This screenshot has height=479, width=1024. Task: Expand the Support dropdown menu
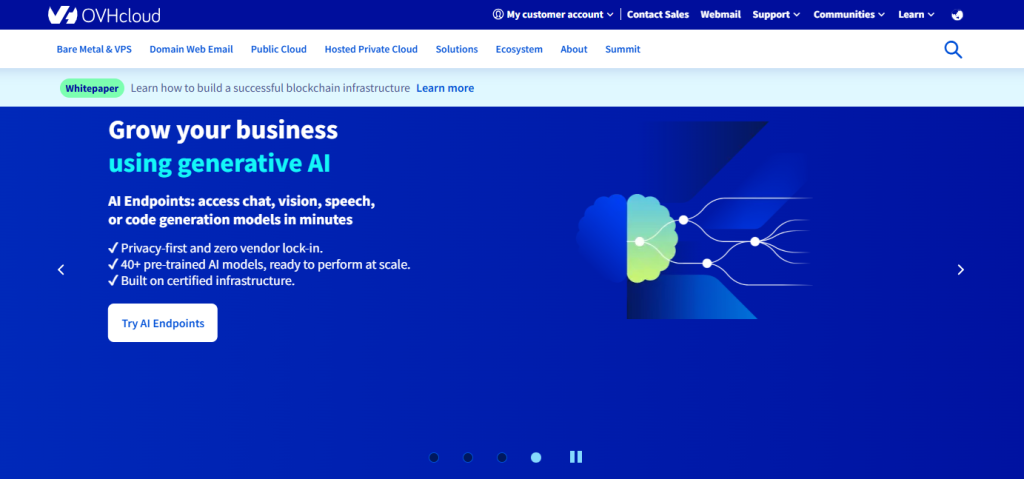[776, 14]
